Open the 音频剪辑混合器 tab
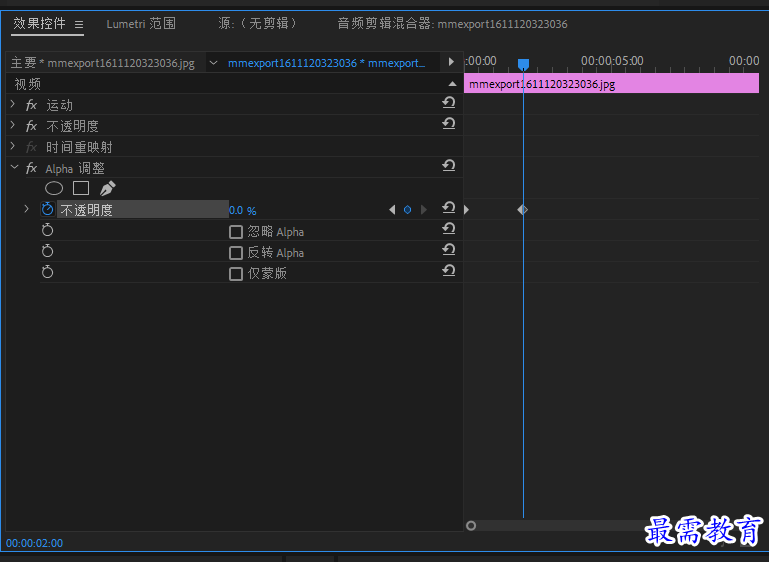Viewport: 769px width, 562px height. (452, 24)
